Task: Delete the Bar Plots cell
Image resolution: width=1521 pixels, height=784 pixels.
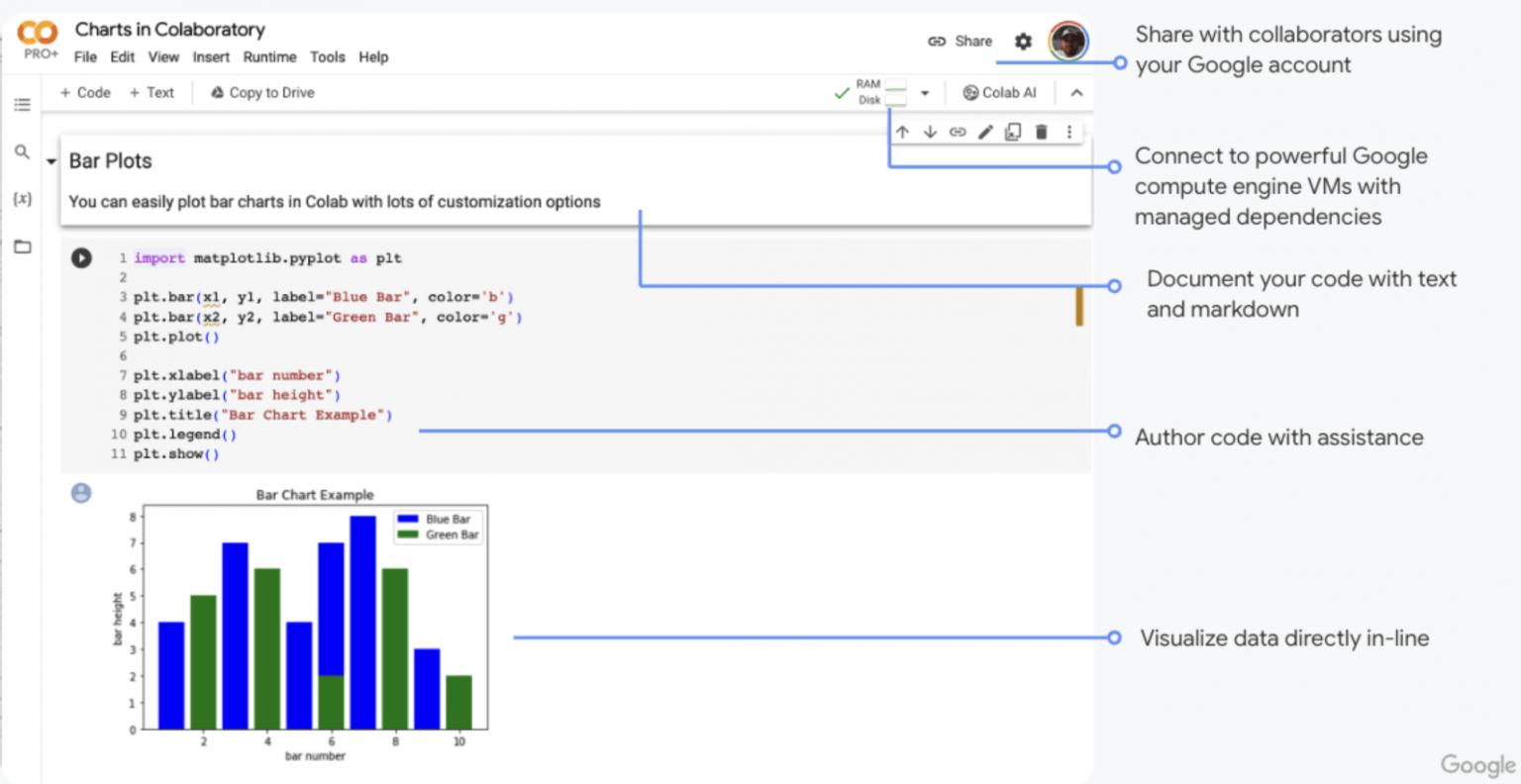Action: [x=1041, y=132]
